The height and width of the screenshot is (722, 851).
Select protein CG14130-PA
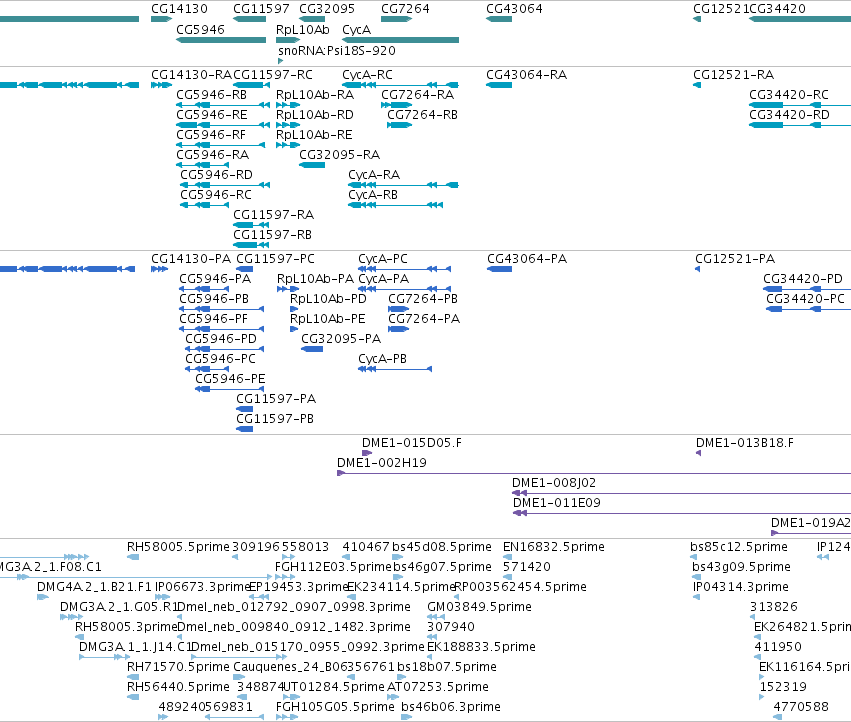point(191,259)
